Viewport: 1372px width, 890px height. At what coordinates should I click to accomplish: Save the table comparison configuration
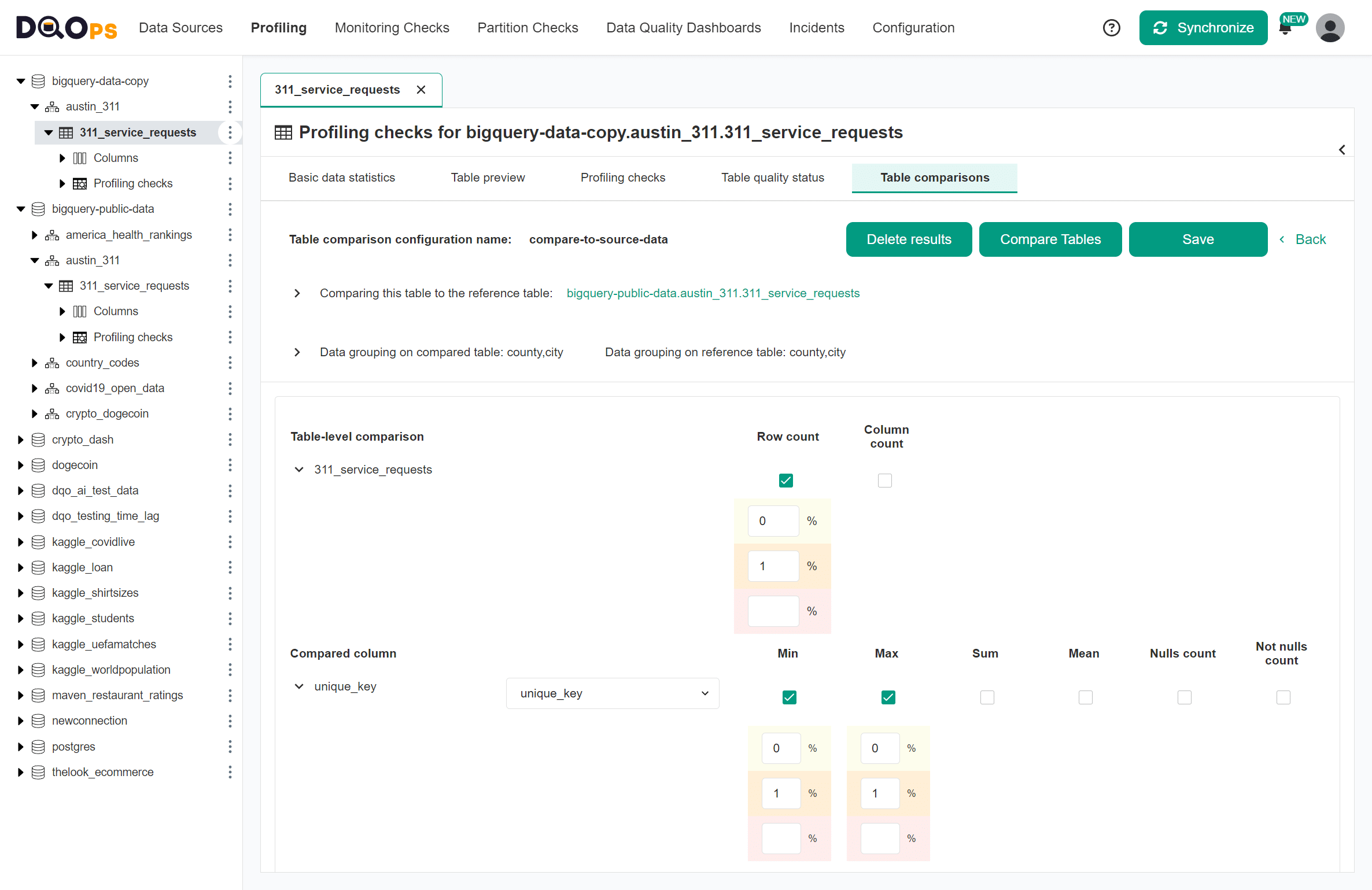[x=1198, y=239]
